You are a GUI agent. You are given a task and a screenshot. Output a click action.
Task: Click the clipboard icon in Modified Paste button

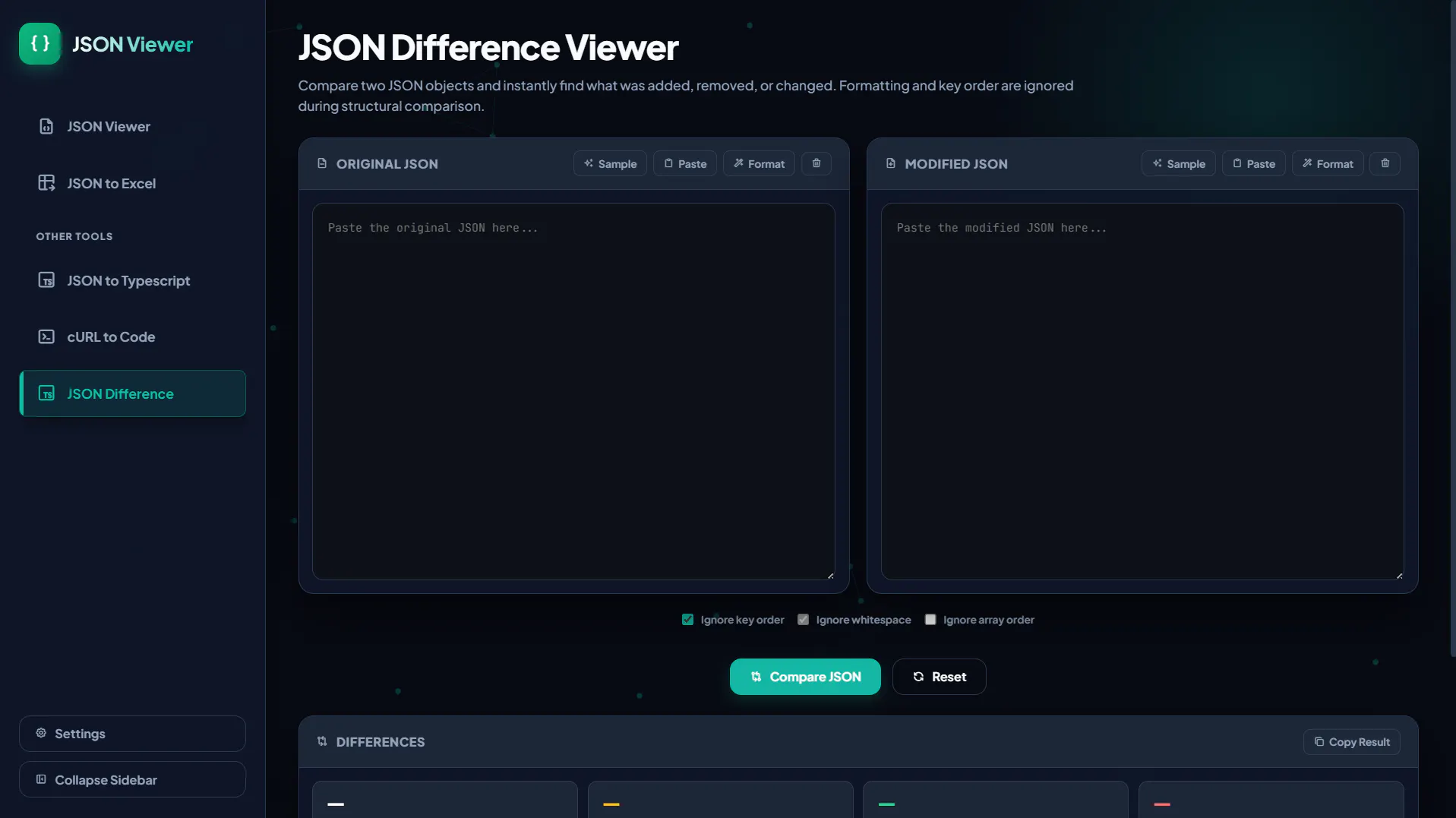click(1237, 163)
